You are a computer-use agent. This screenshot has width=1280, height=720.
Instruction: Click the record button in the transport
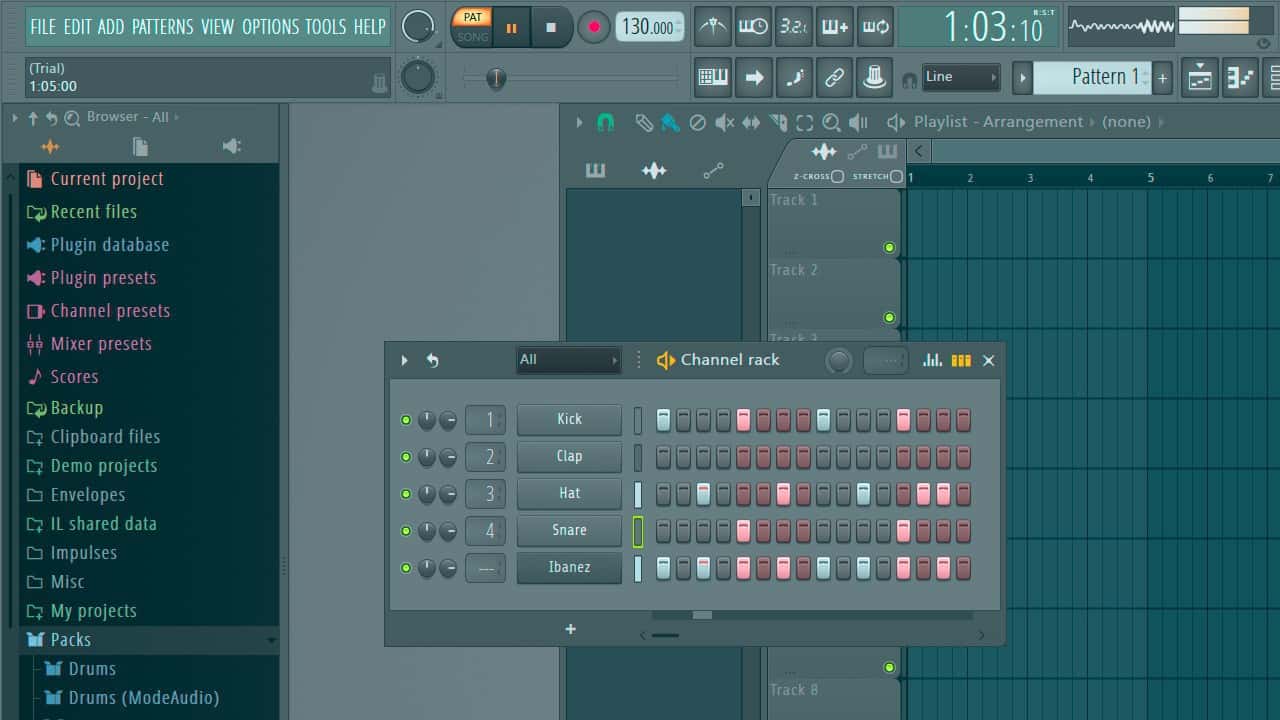point(593,27)
